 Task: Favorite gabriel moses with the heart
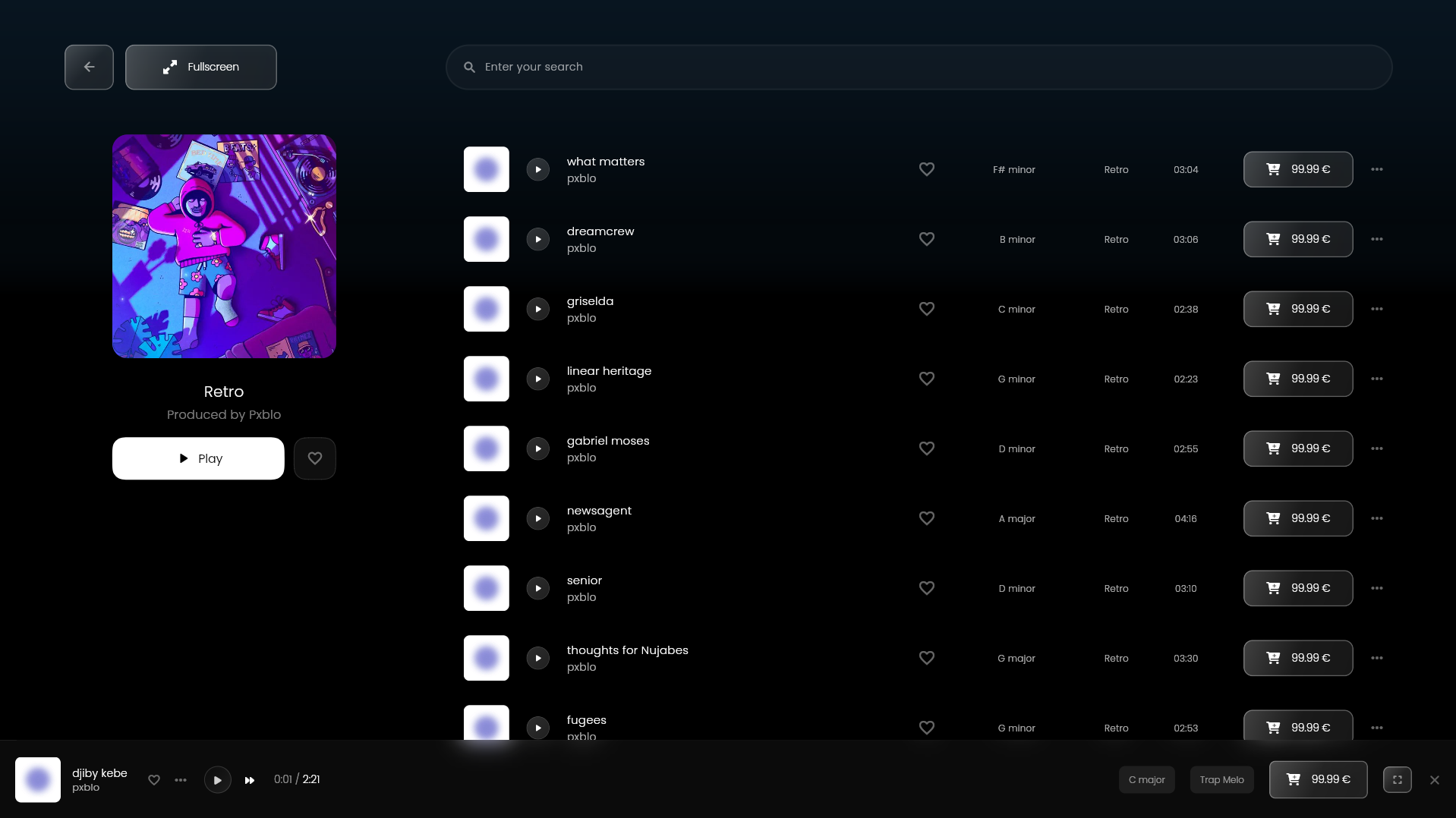click(x=927, y=448)
